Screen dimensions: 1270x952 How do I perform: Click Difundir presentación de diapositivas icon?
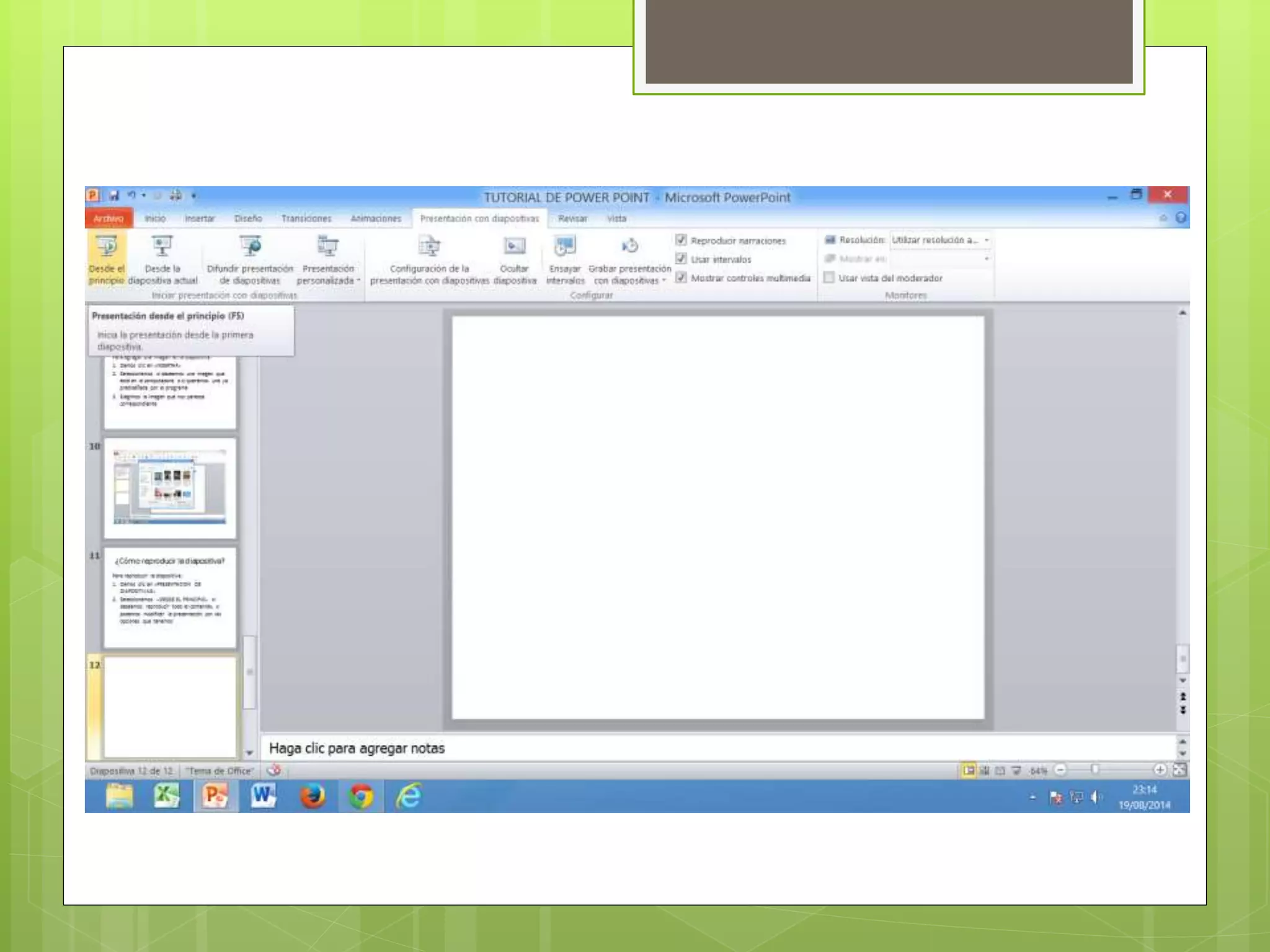click(250, 247)
